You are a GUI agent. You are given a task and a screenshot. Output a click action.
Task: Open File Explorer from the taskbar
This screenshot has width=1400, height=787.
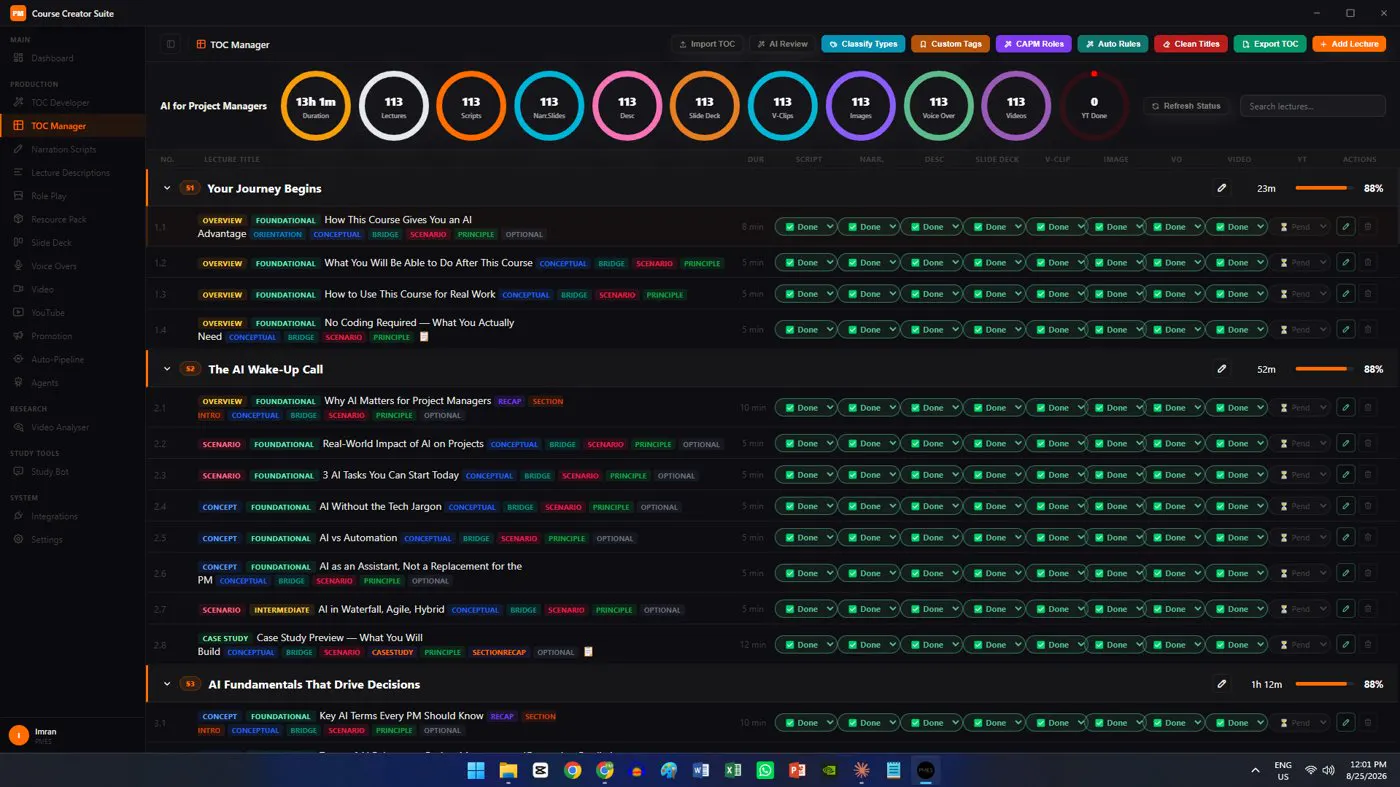(x=508, y=770)
